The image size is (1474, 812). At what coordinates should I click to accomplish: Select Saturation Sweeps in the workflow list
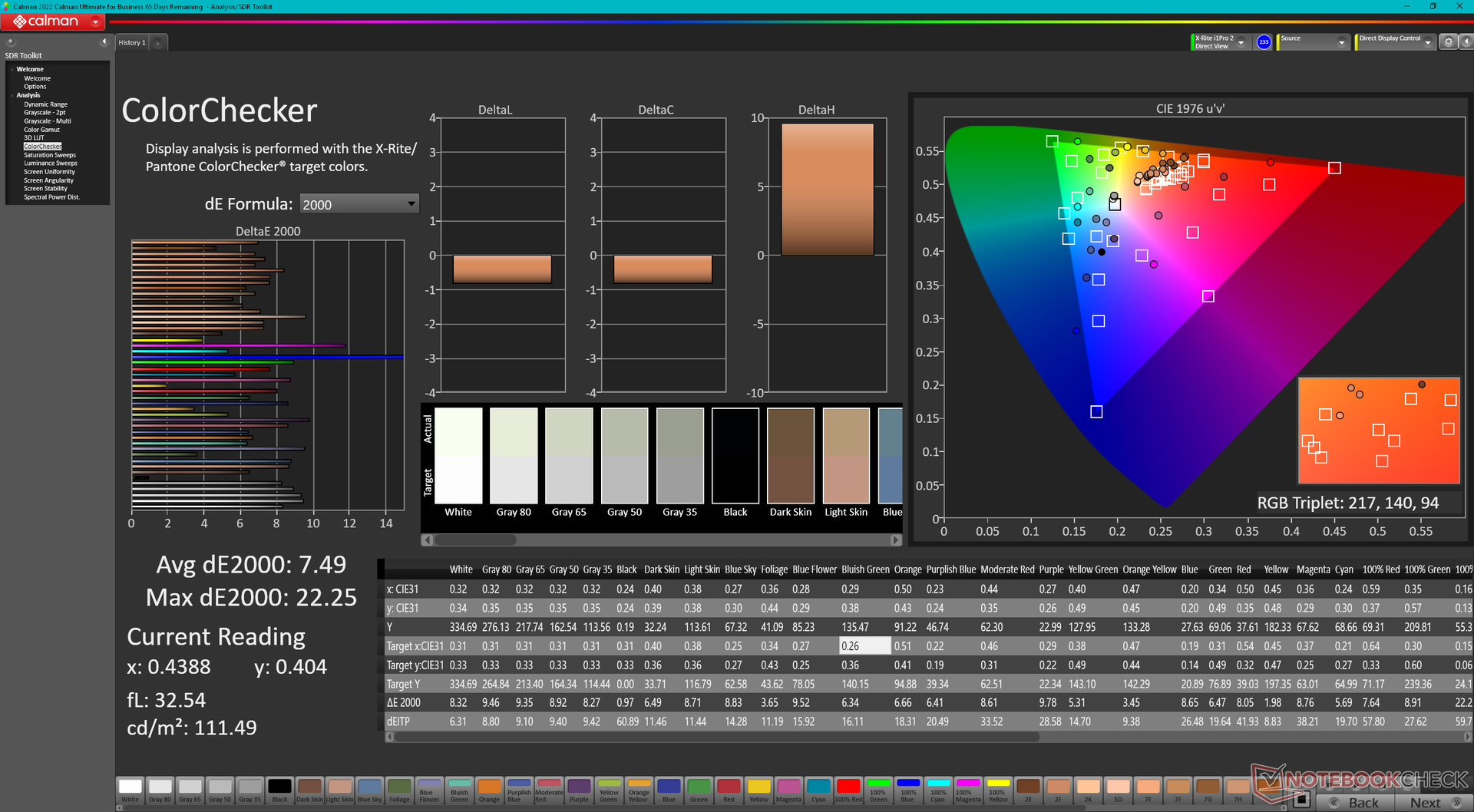[49, 155]
